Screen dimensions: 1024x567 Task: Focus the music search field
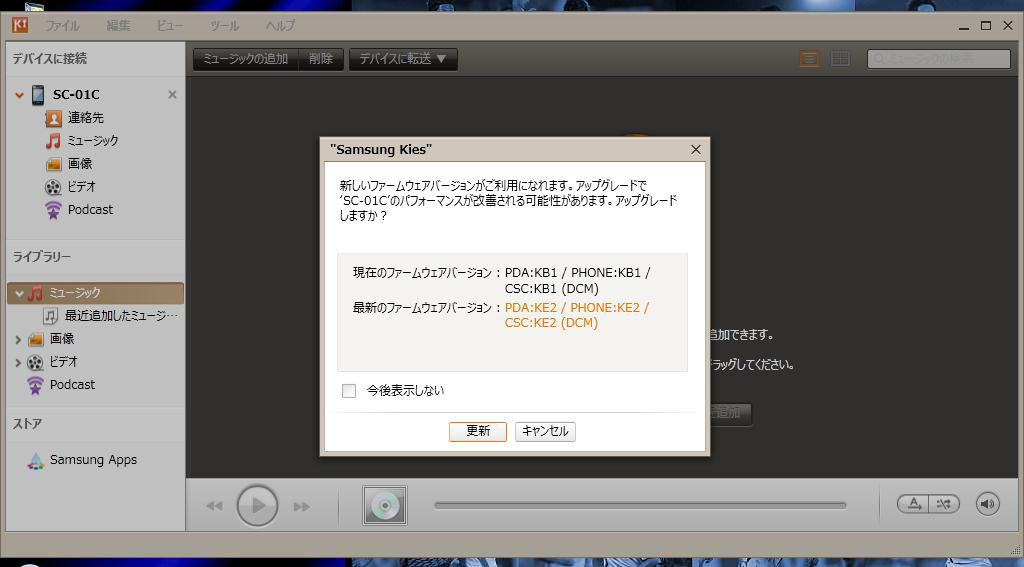click(x=938, y=59)
